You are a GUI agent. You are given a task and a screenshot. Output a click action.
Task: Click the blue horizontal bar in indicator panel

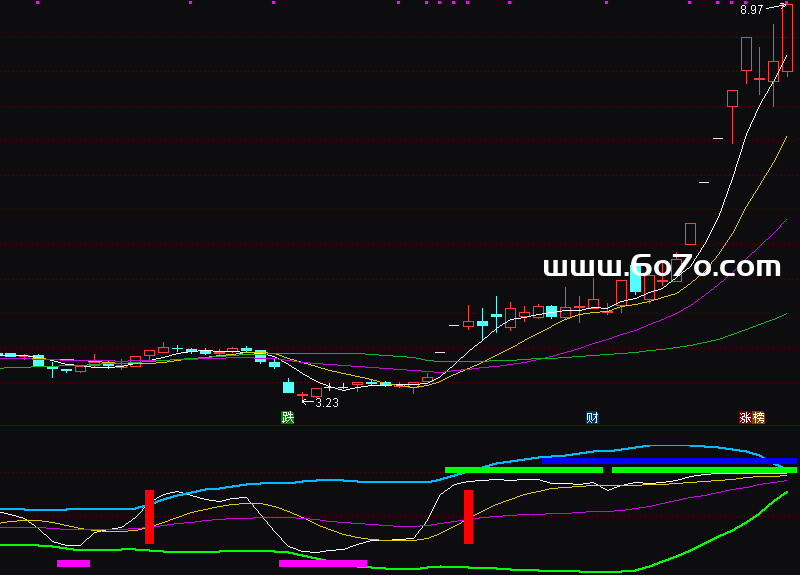[670, 461]
